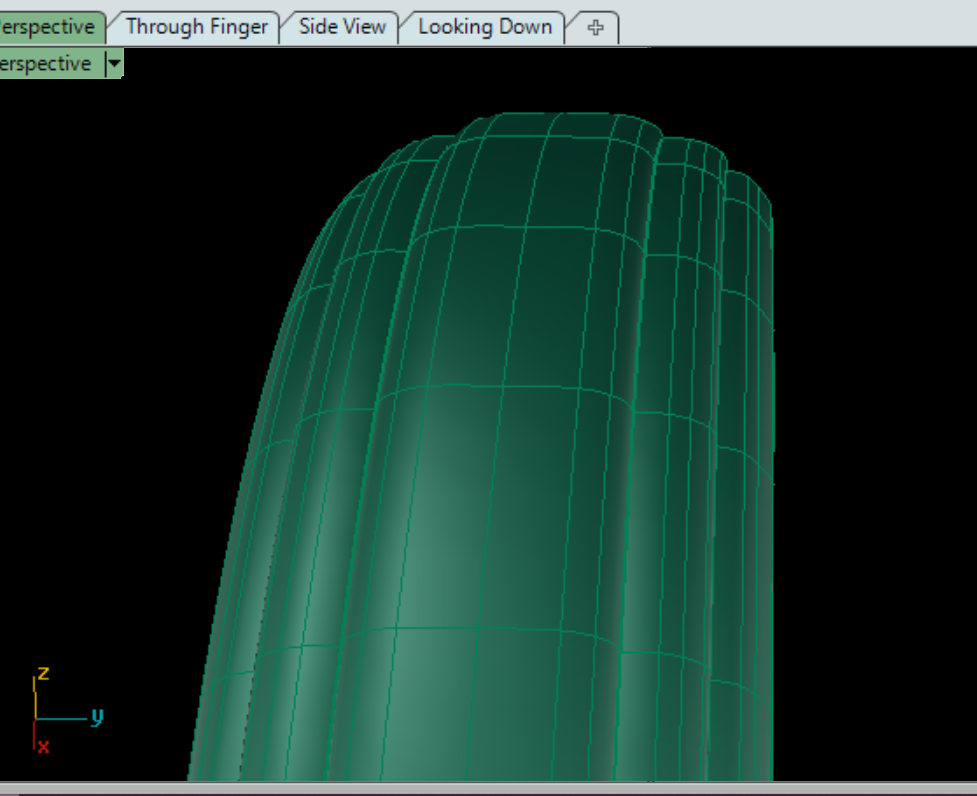Add a new viewport tab with plus icon
The image size is (977, 796).
click(595, 28)
